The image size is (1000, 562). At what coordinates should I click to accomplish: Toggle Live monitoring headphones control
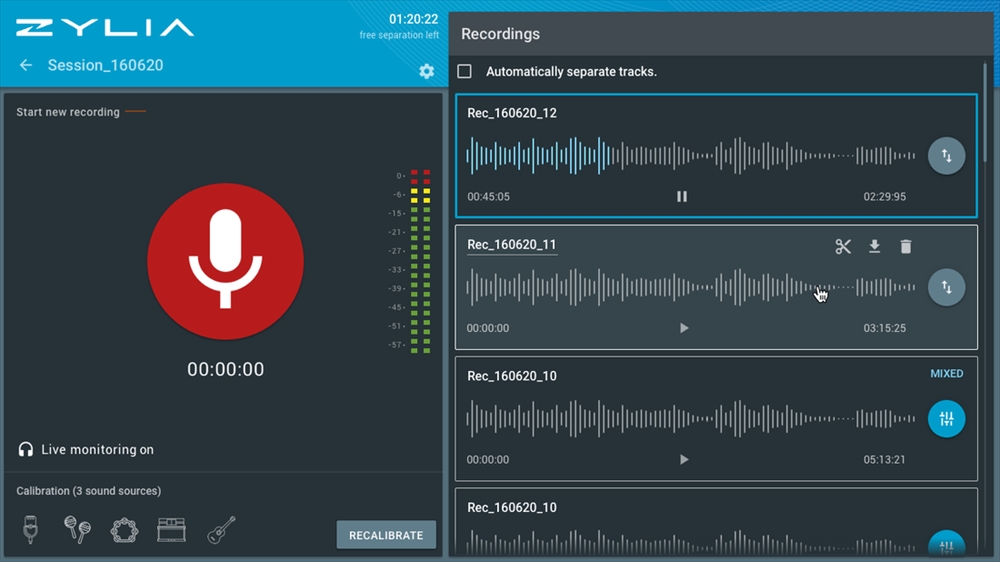[x=26, y=450]
